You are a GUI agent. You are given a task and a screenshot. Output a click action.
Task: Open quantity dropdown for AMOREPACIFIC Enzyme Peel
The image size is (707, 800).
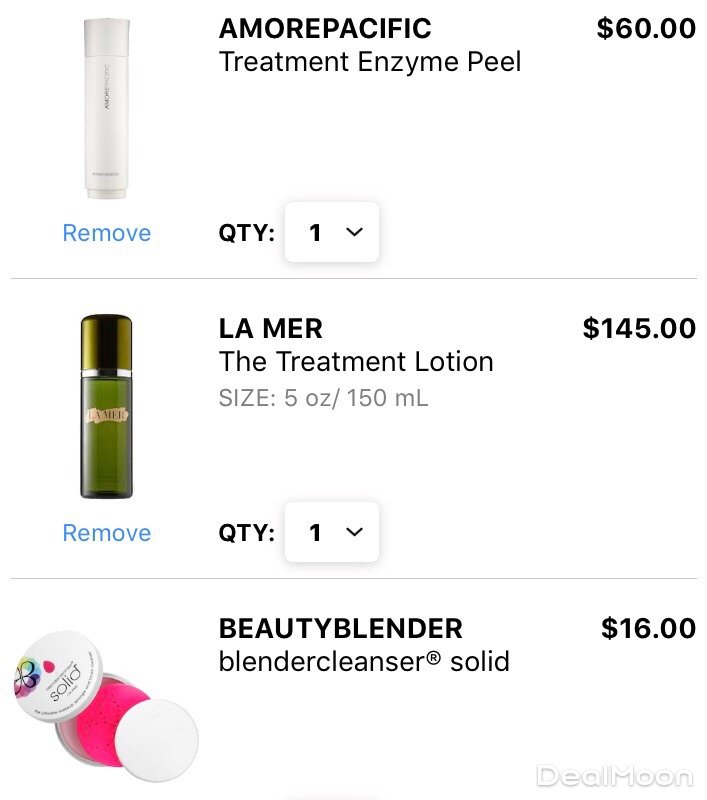coord(332,233)
